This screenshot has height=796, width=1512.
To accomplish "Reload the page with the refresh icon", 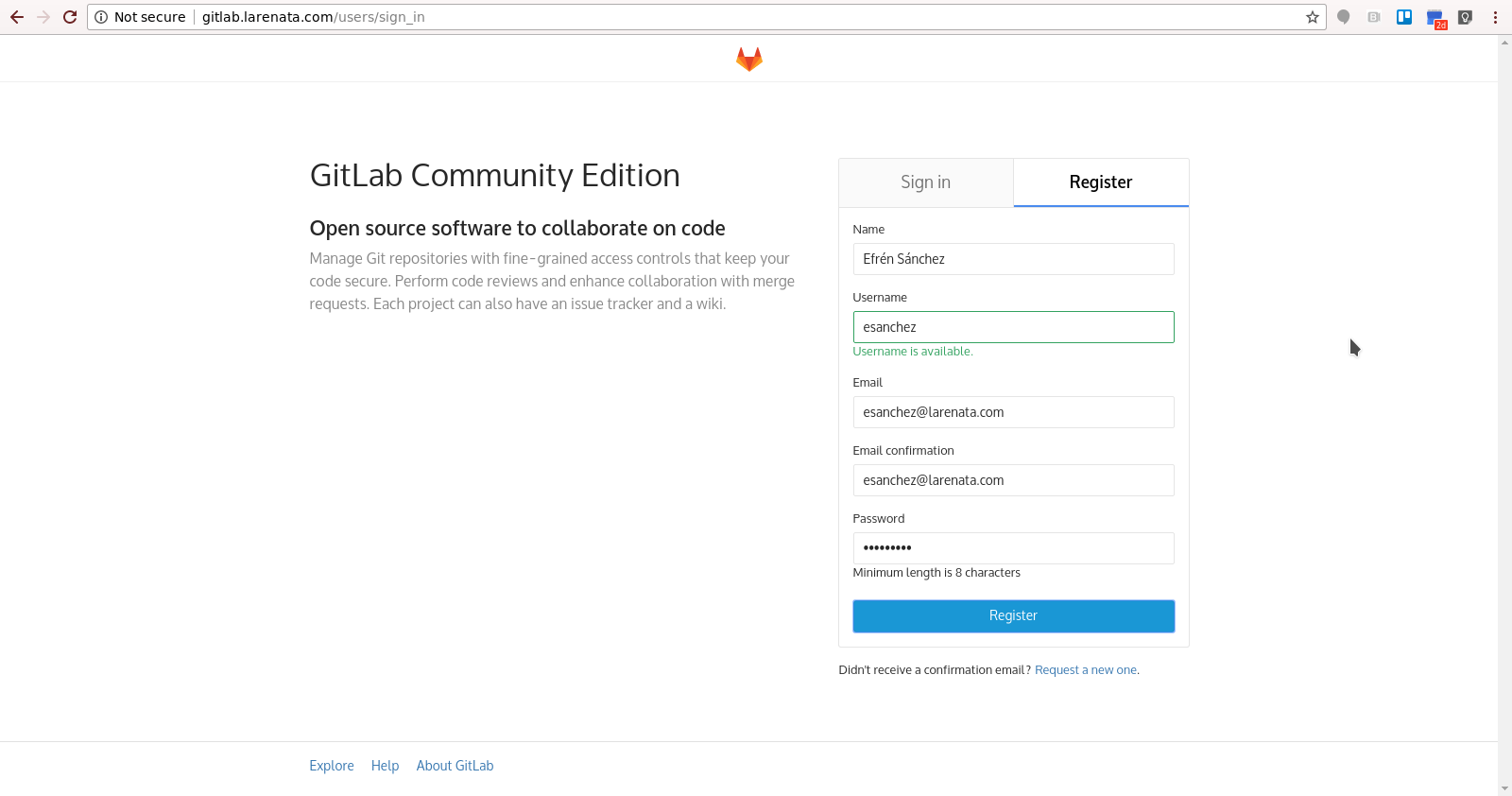I will (x=70, y=17).
